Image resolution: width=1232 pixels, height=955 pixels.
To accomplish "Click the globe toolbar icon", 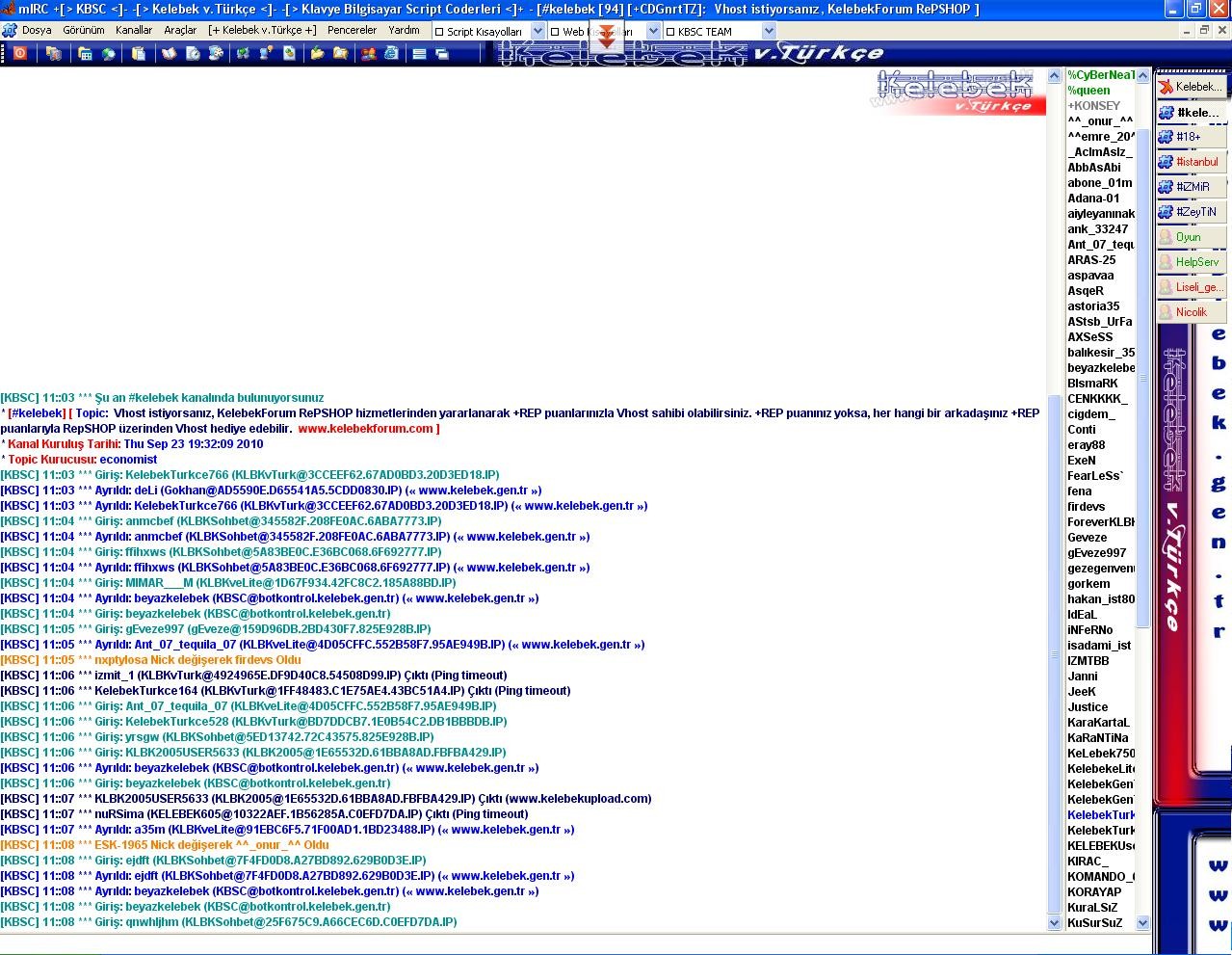I will click(108, 54).
